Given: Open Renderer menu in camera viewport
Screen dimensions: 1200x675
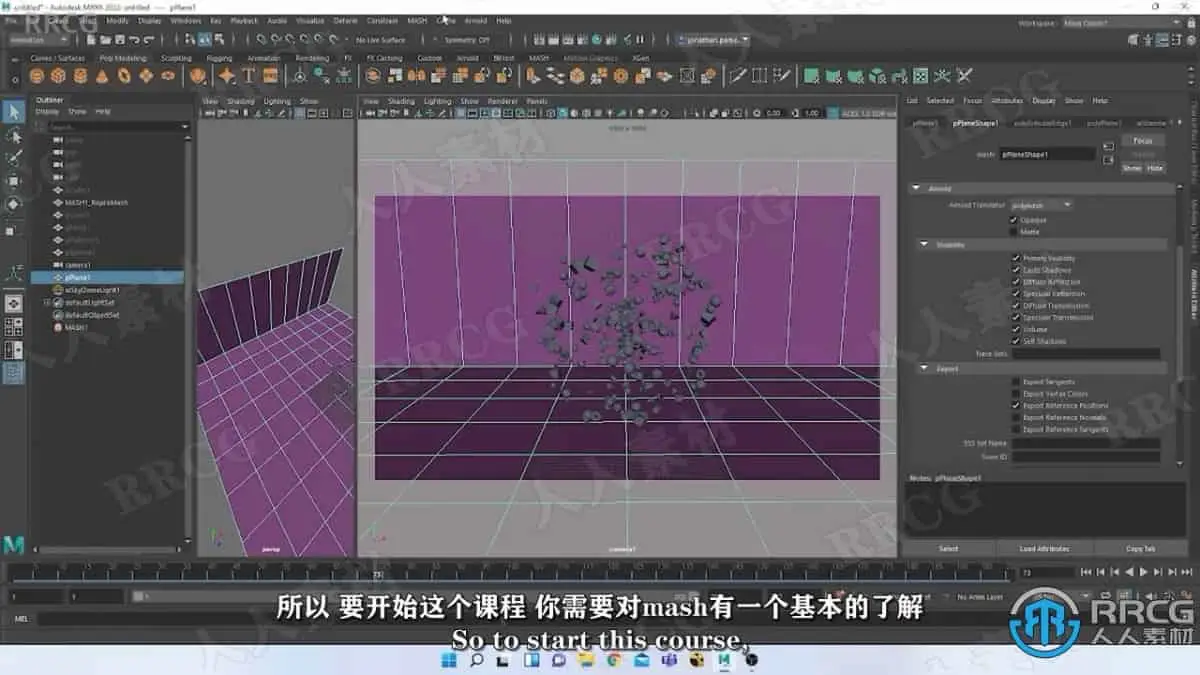Looking at the screenshot, I should click(503, 101).
